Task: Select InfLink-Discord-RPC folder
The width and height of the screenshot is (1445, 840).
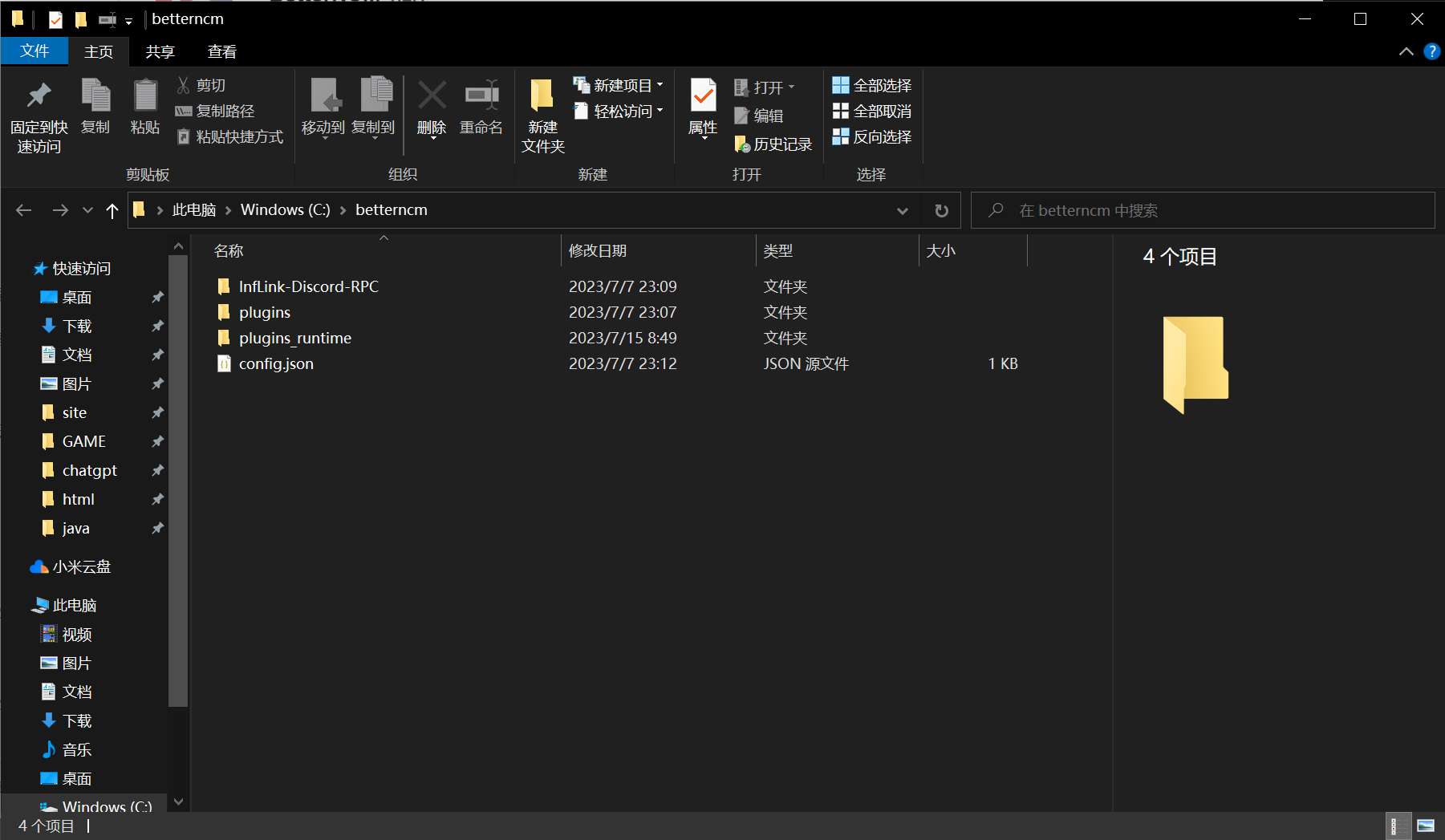Action: [x=309, y=286]
